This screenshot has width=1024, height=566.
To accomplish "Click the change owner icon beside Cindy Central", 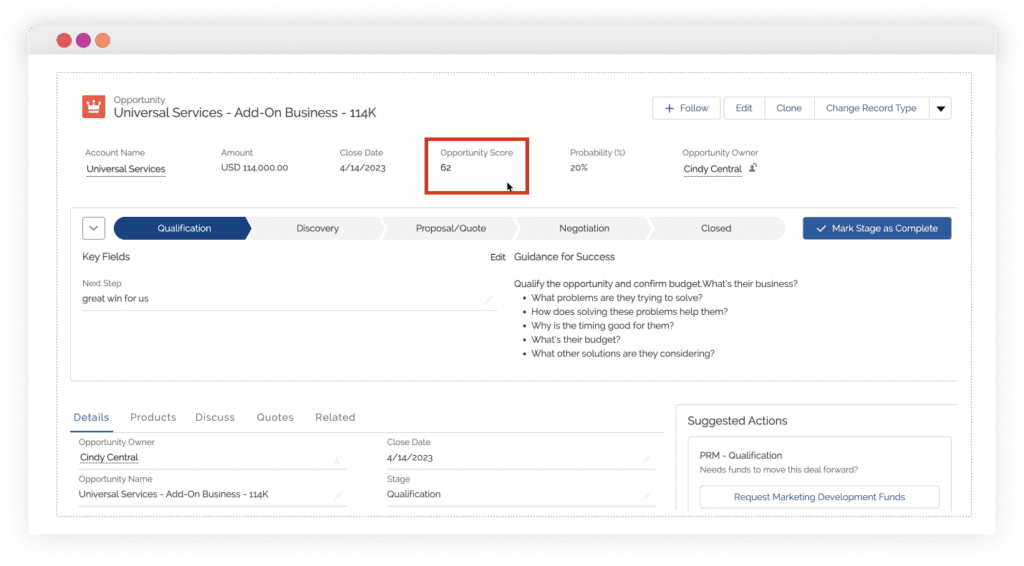I will (753, 168).
